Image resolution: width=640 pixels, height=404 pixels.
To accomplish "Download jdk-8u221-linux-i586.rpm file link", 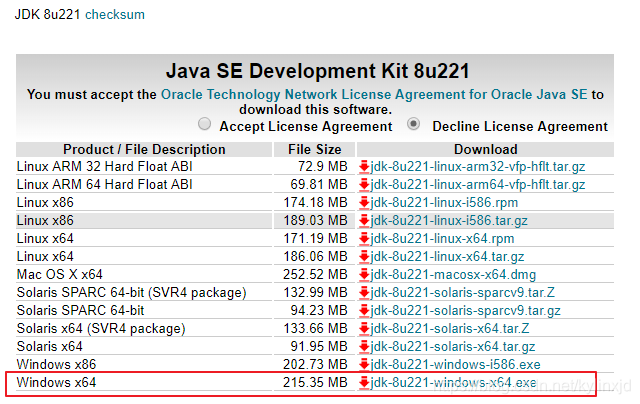I will coord(444,203).
